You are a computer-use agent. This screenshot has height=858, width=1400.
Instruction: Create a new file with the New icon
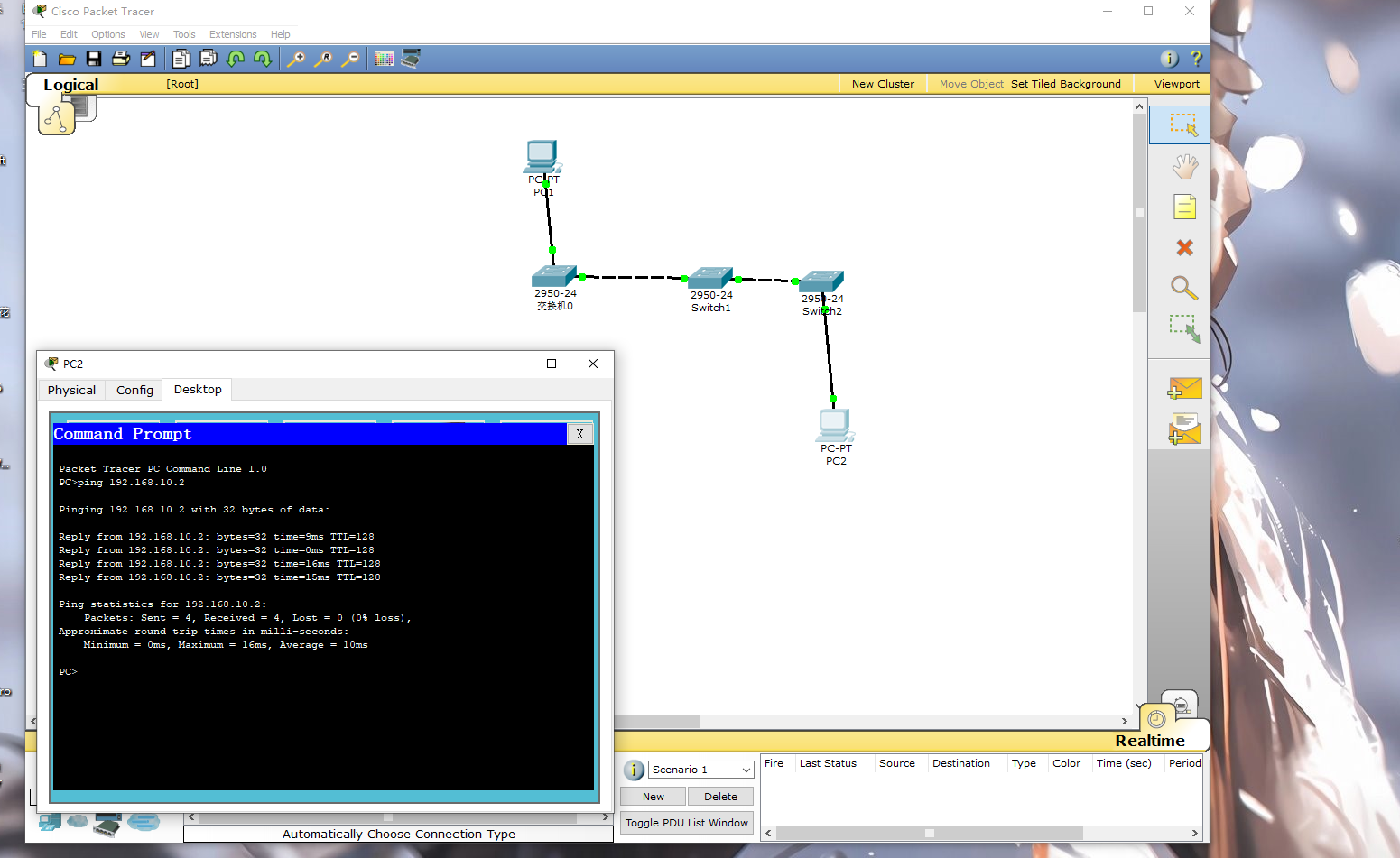tap(40, 59)
